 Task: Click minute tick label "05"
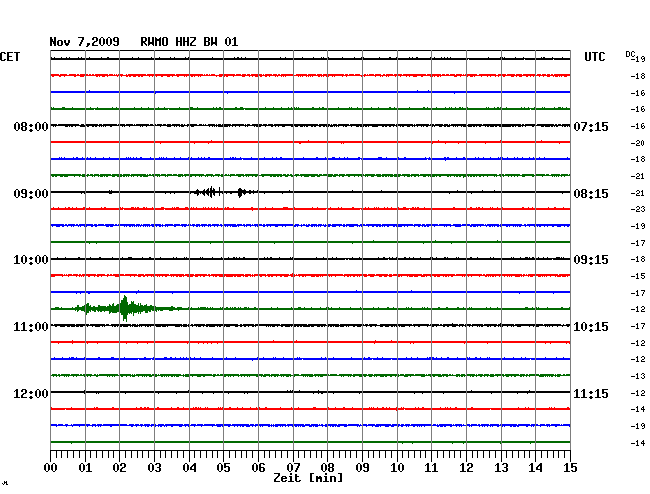click(223, 468)
